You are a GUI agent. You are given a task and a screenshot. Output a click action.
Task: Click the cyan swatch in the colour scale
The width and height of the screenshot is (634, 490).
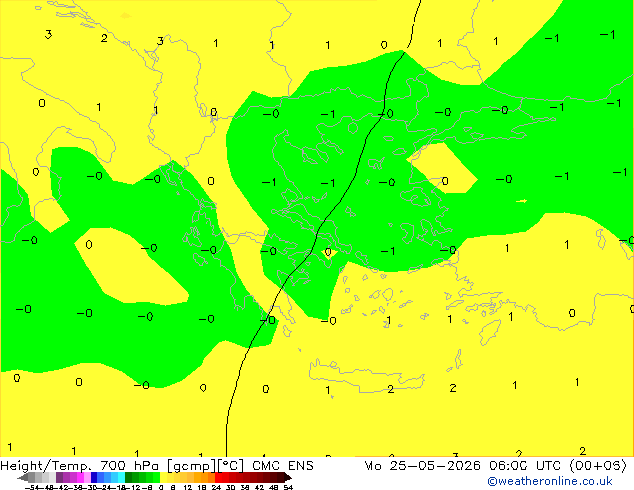[121, 477]
